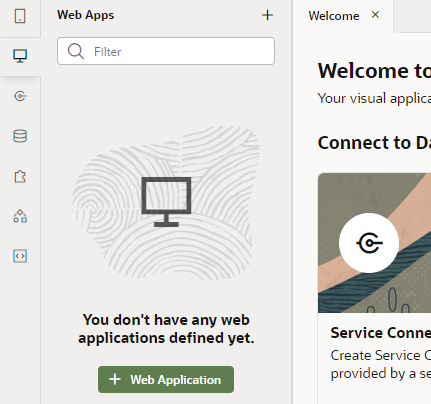Open the Source View code icon

20,256
